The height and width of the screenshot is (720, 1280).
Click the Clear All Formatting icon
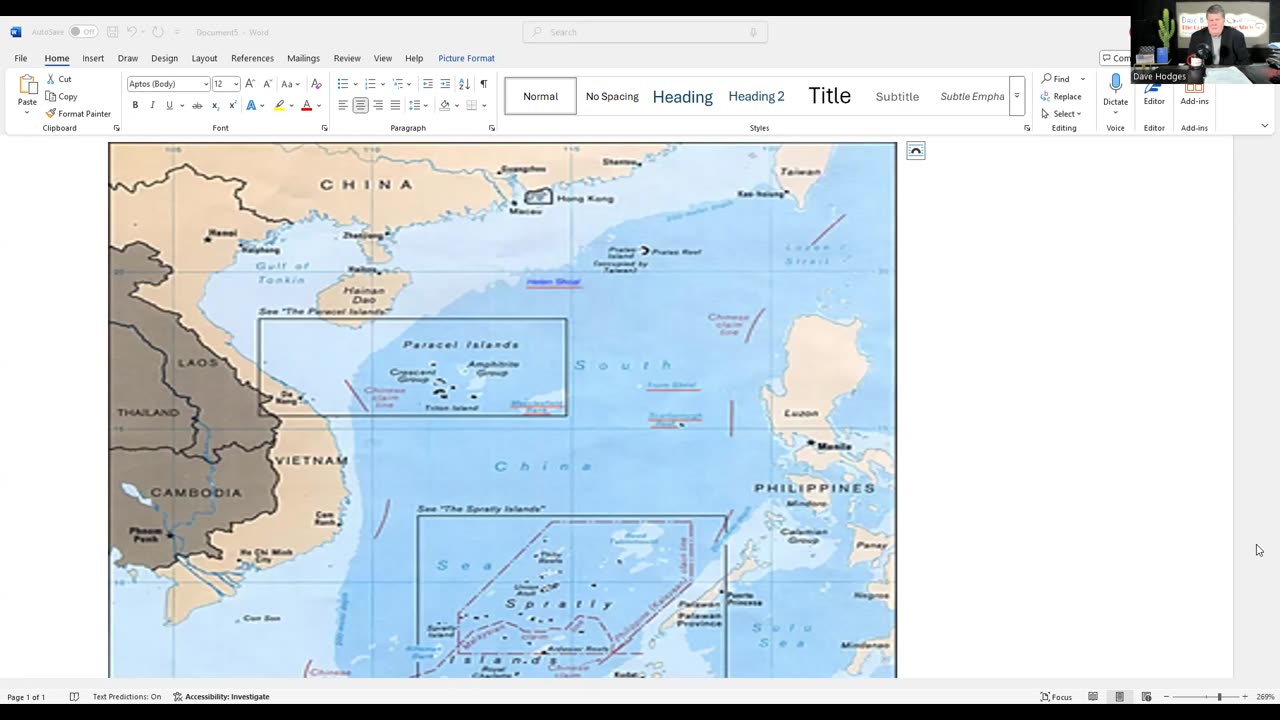coord(316,84)
